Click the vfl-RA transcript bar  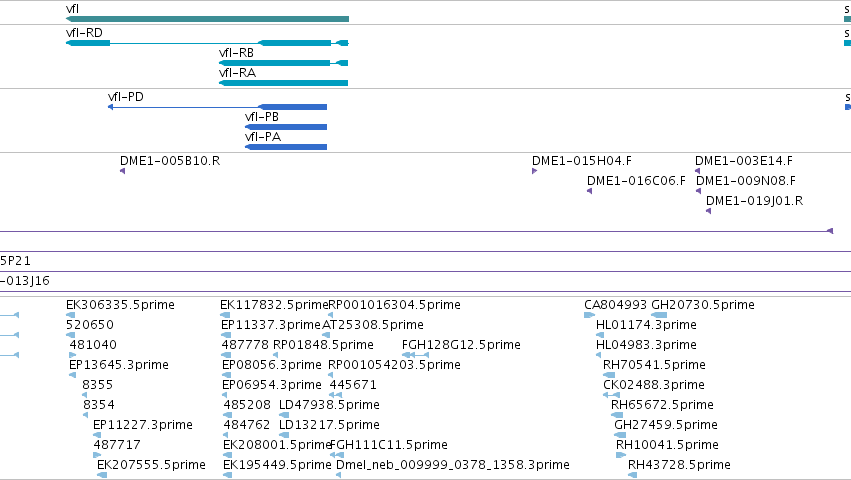pyautogui.click(x=283, y=83)
